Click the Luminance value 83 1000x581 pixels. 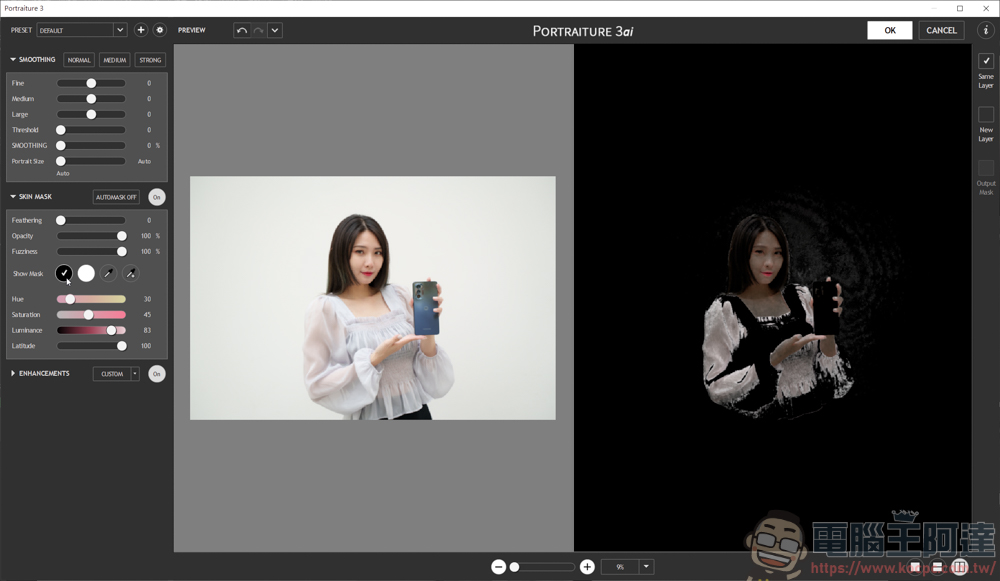147,330
